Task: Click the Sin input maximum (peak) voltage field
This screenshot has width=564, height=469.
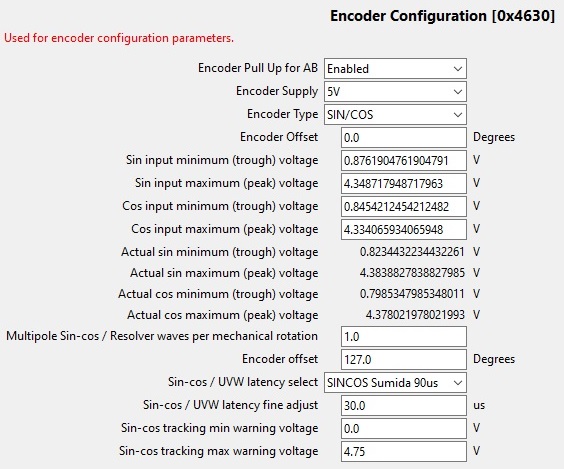Action: click(404, 183)
